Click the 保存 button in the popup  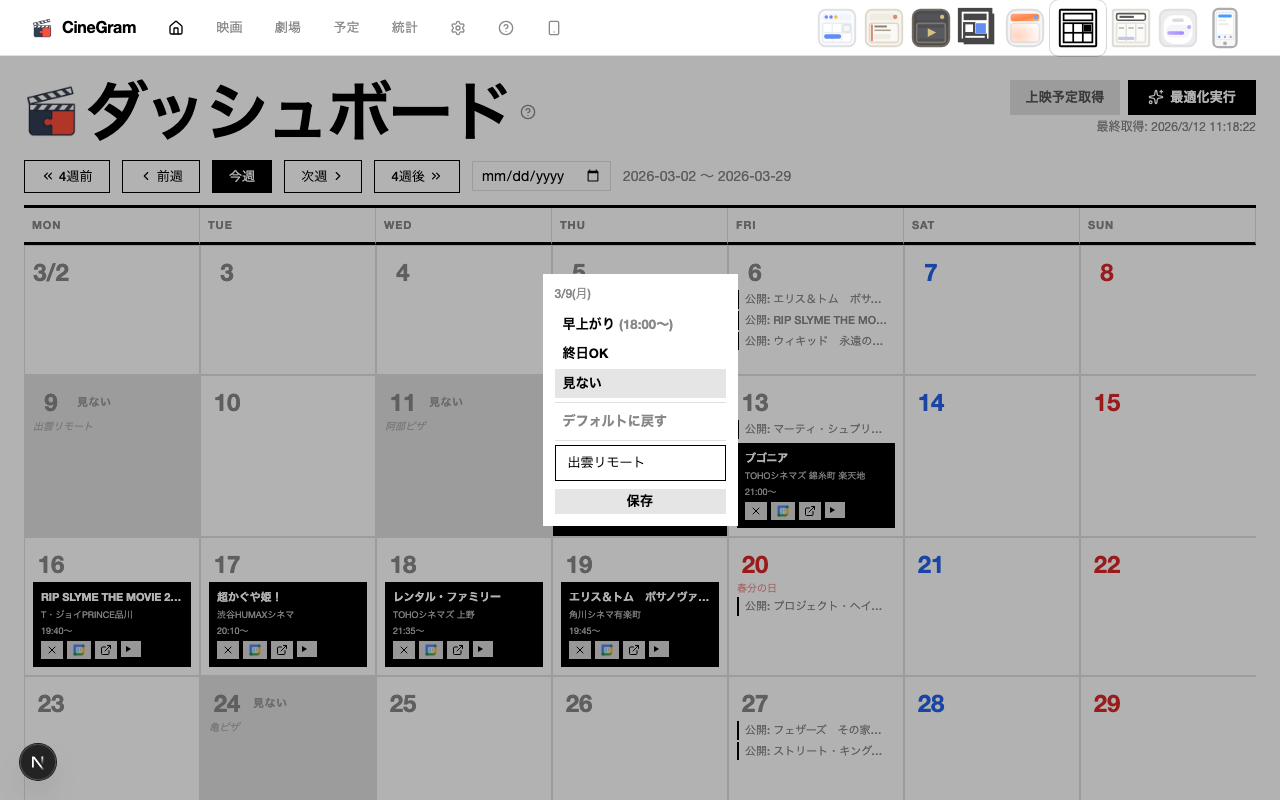(x=640, y=501)
